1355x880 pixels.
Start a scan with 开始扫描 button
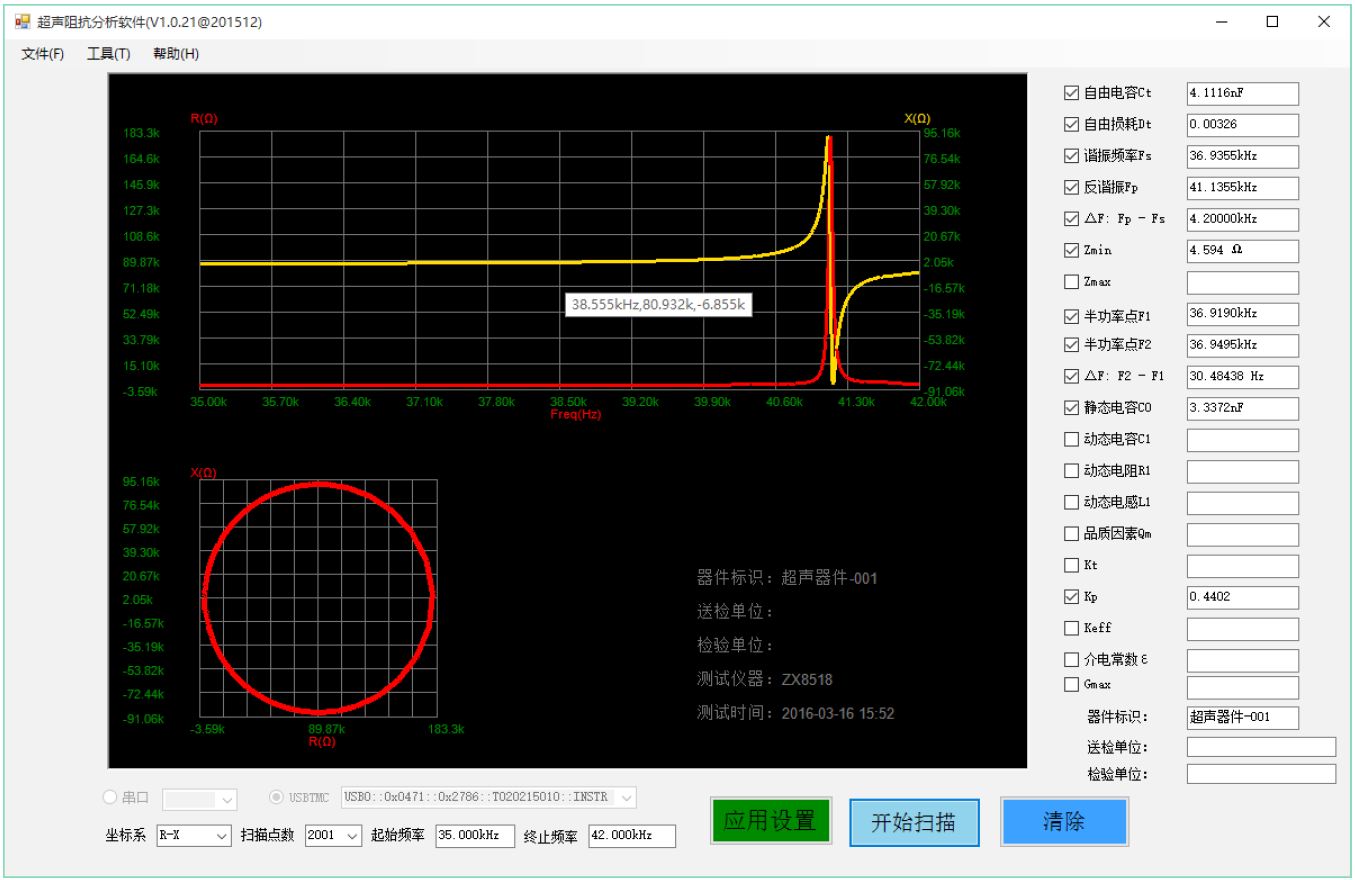[914, 821]
